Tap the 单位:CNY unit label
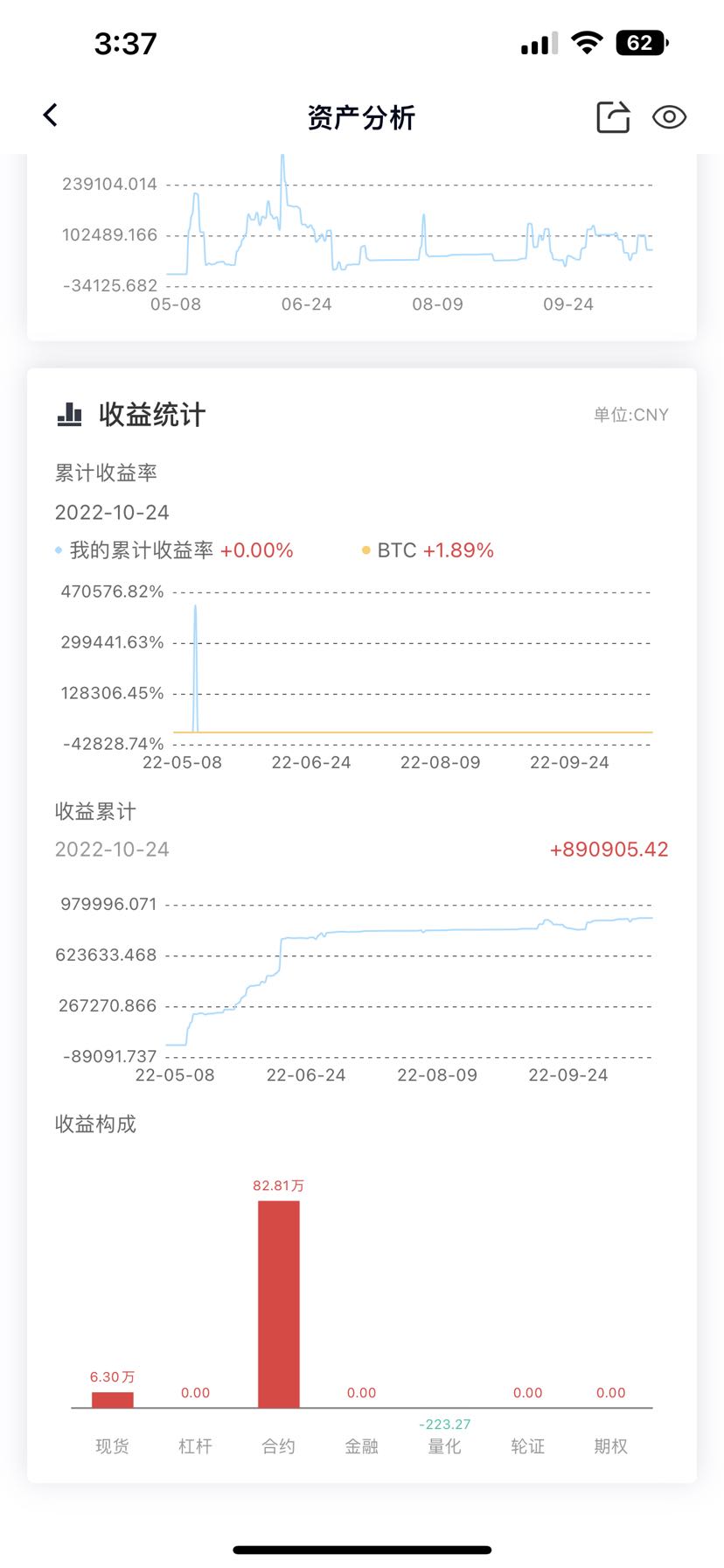Viewport: 724px width, 1568px height. point(631,415)
